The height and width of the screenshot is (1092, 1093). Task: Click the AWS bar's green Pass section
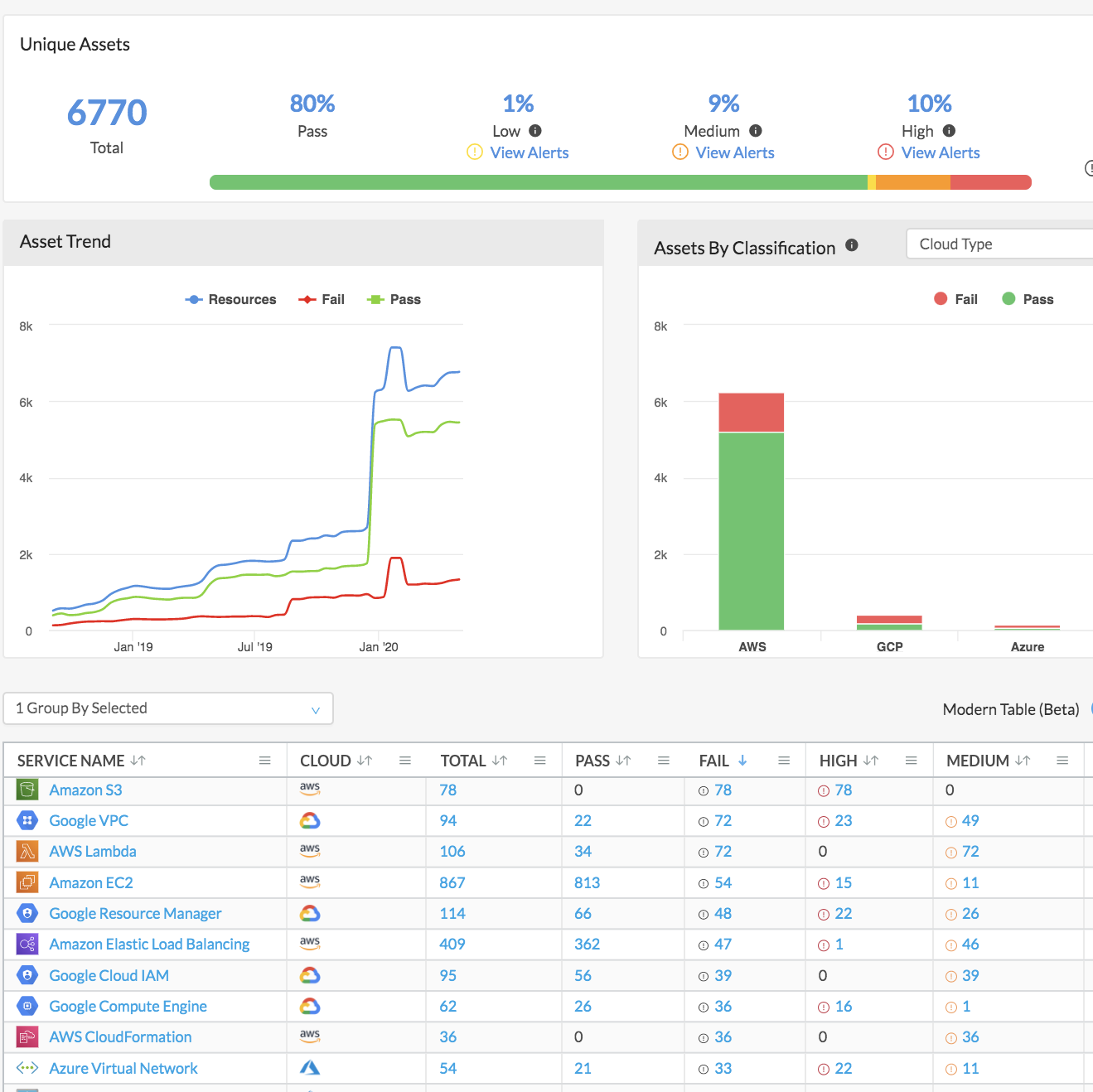[x=752, y=531]
